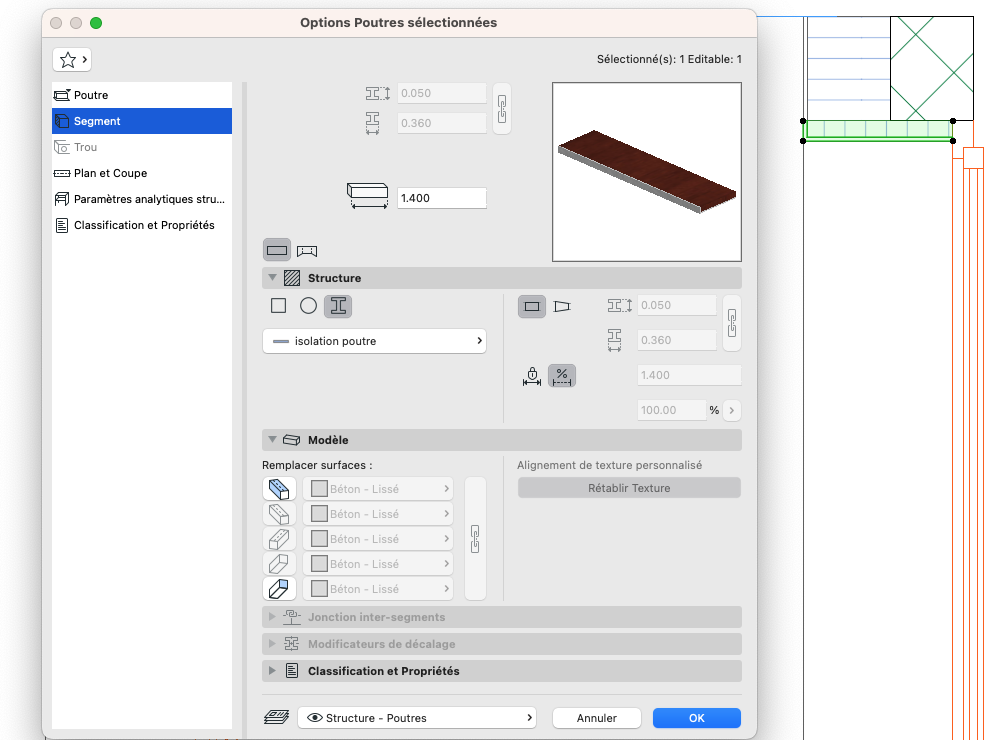Image resolution: width=1007 pixels, height=740 pixels.
Task: Select fixed segment length icon
Action: point(532,376)
